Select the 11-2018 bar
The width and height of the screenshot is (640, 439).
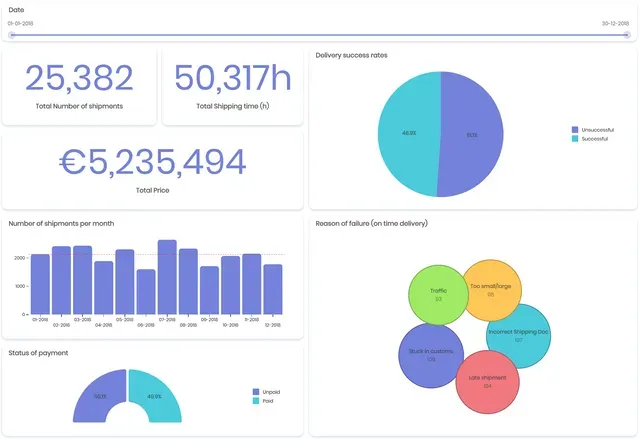(x=252, y=284)
